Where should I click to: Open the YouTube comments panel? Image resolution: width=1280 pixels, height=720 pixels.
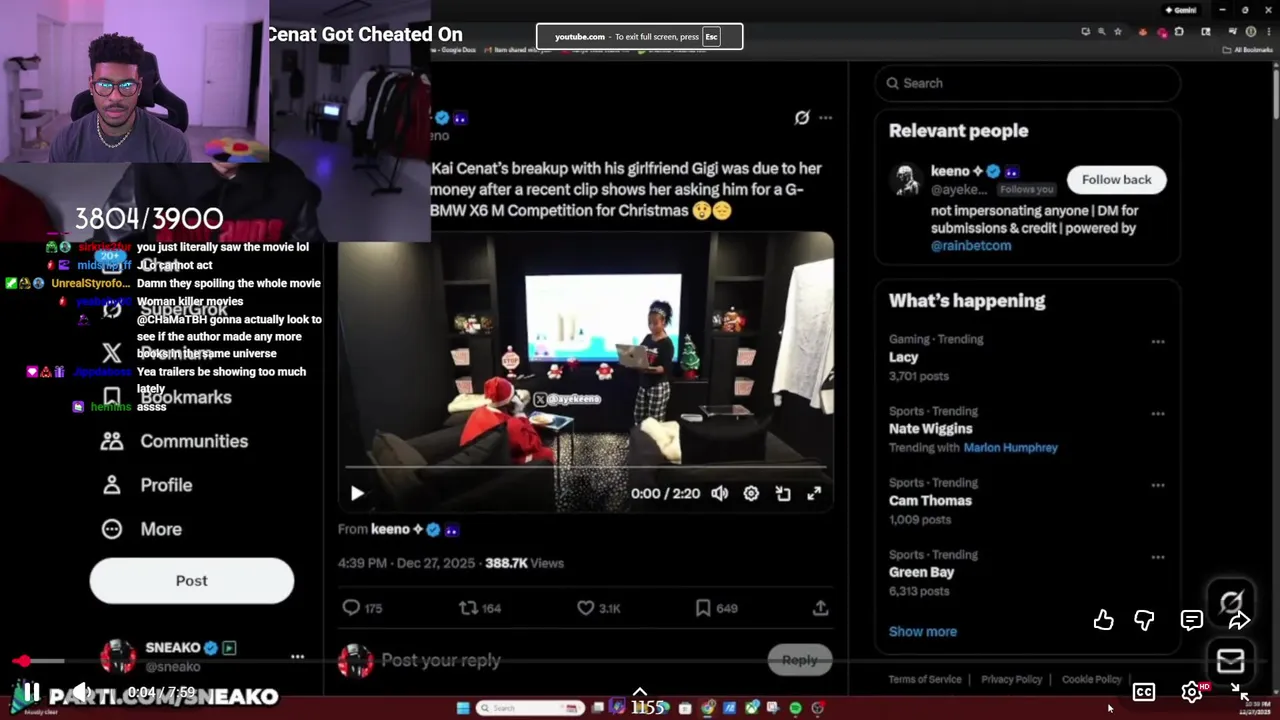pos(1191,620)
